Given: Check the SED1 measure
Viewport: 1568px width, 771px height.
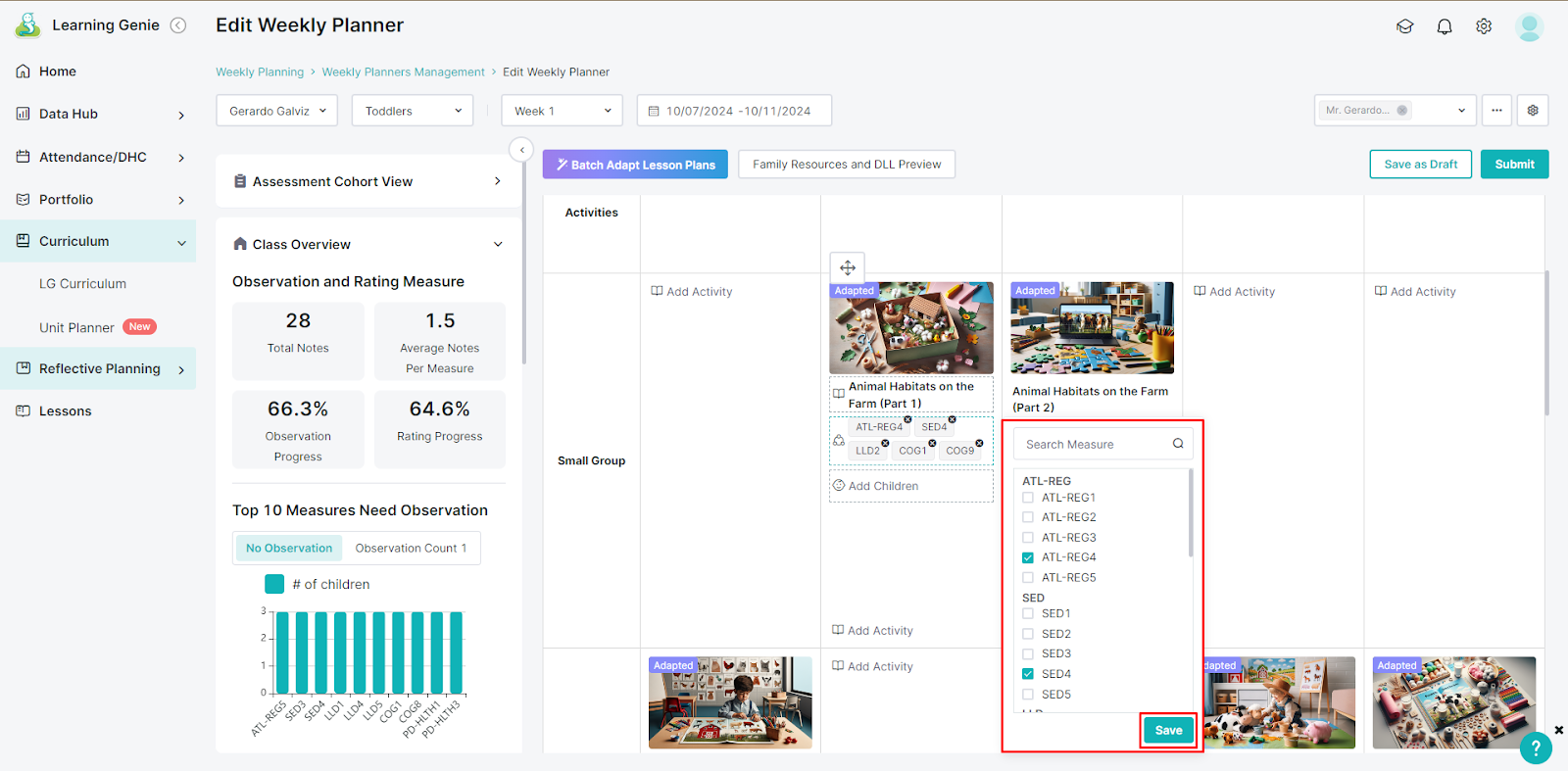Looking at the screenshot, I should [1028, 613].
